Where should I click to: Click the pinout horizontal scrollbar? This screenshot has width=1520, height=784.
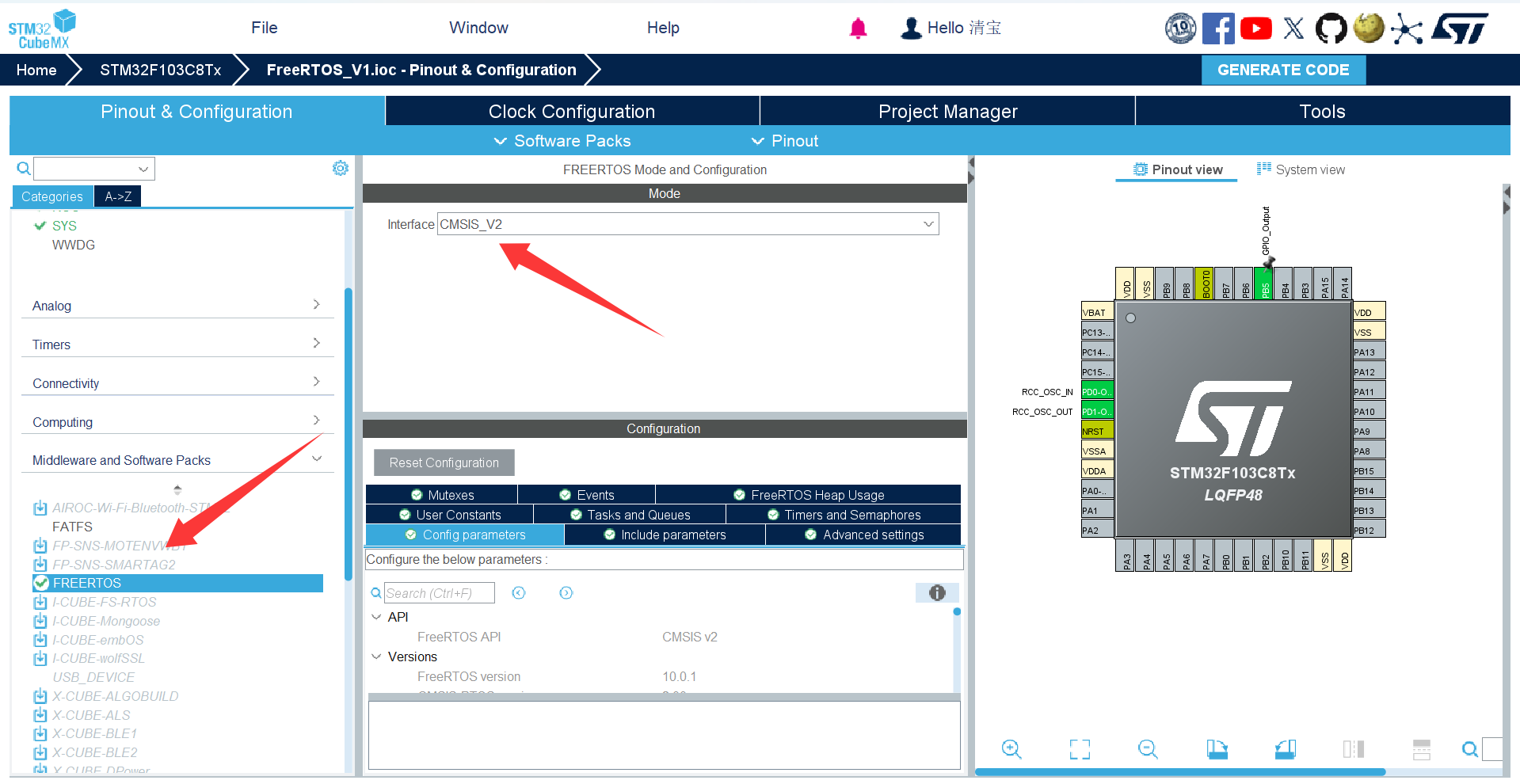coord(1179,771)
